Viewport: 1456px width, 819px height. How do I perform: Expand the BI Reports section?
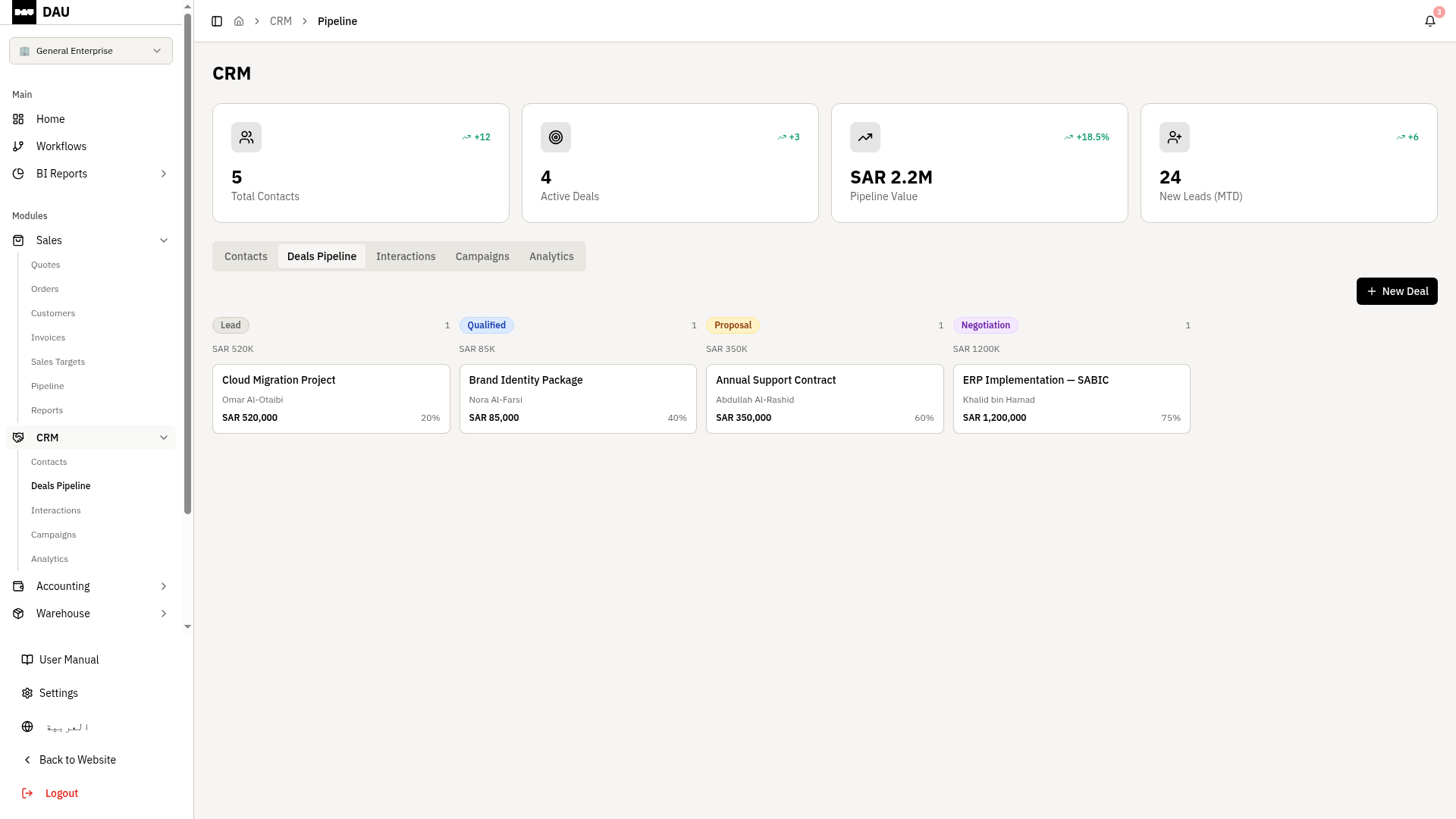[91, 174]
